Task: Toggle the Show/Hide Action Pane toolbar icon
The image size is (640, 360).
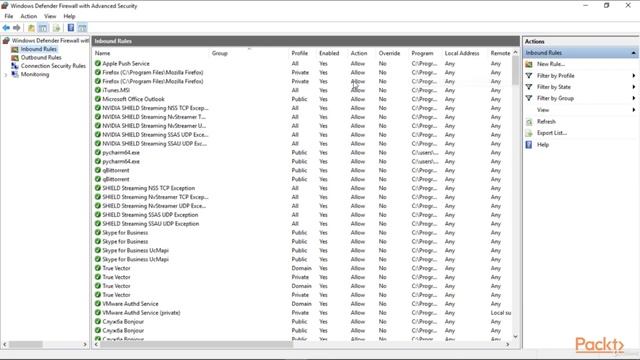Action: click(82, 28)
